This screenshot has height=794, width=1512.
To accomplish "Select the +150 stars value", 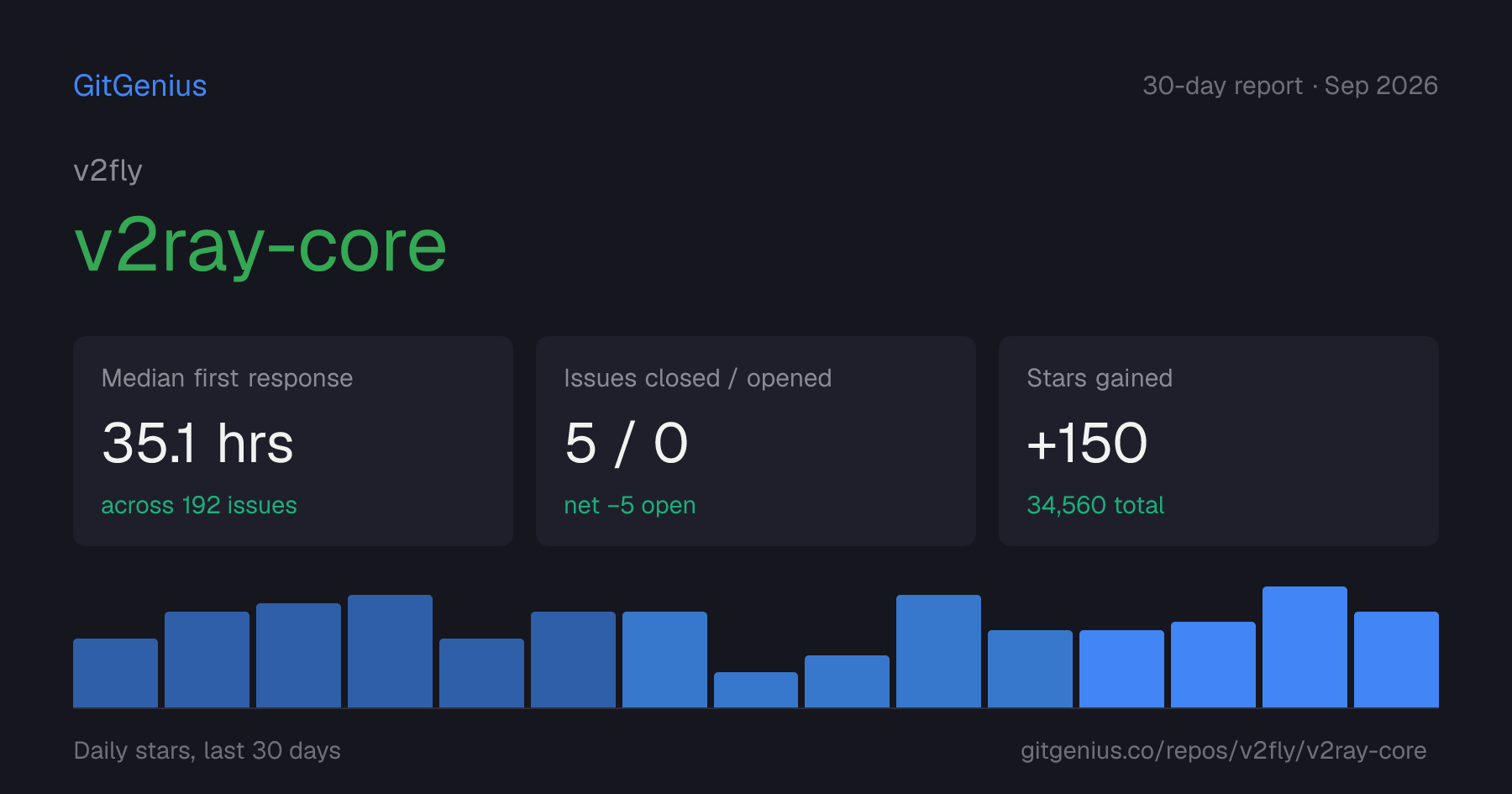I will tap(1087, 443).
